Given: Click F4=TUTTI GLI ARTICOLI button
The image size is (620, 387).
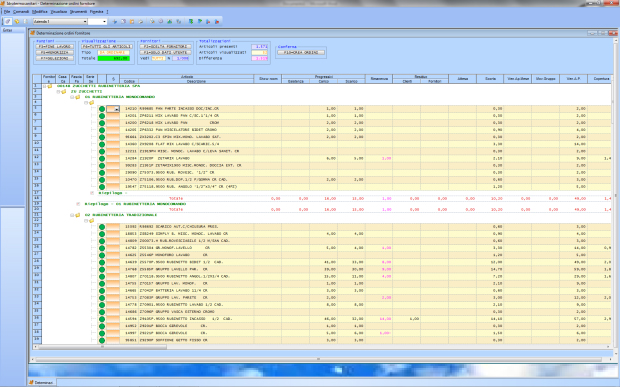Looking at the screenshot, I should pos(106,47).
